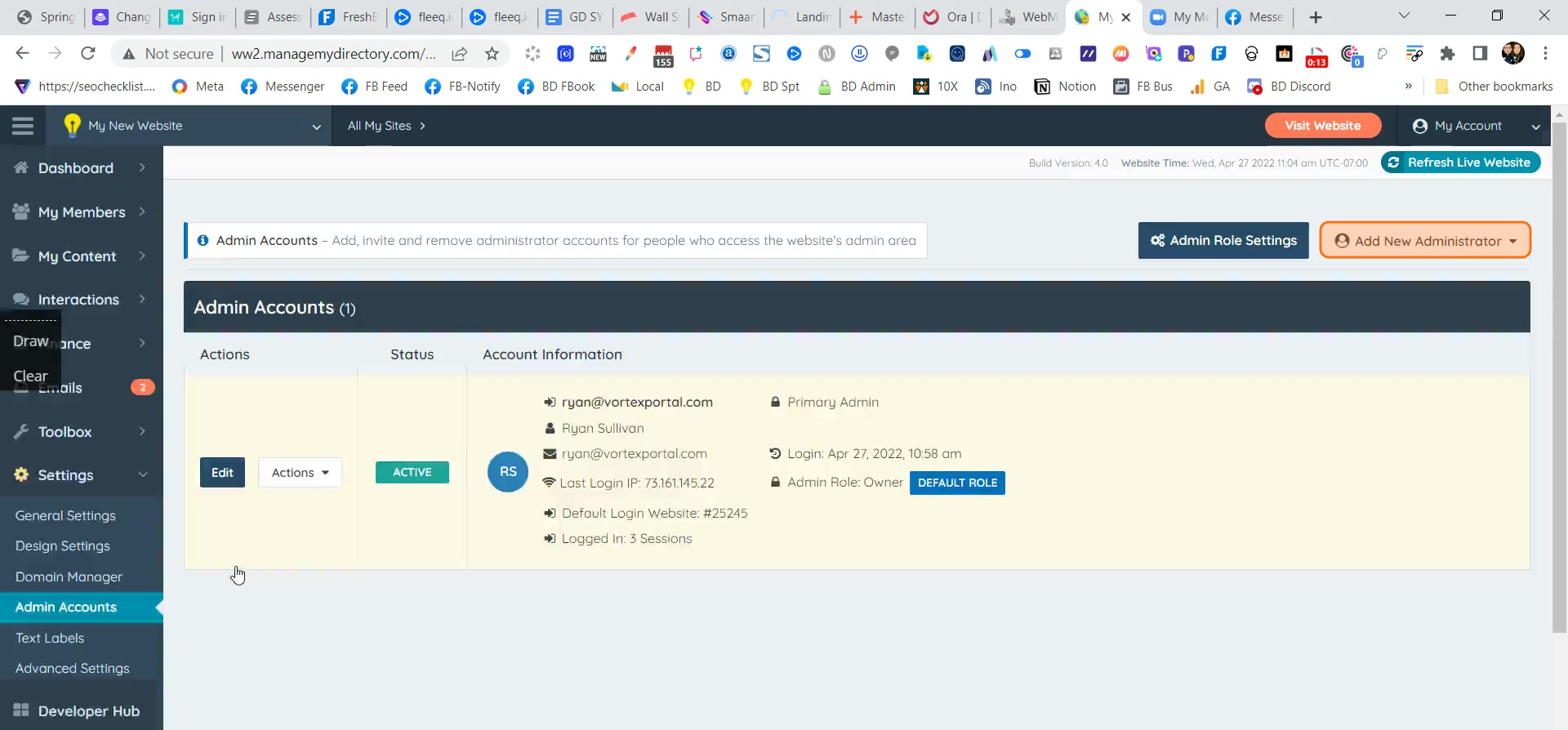Click the Not secure warning icon
The width and height of the screenshot is (1568, 730).
point(128,54)
